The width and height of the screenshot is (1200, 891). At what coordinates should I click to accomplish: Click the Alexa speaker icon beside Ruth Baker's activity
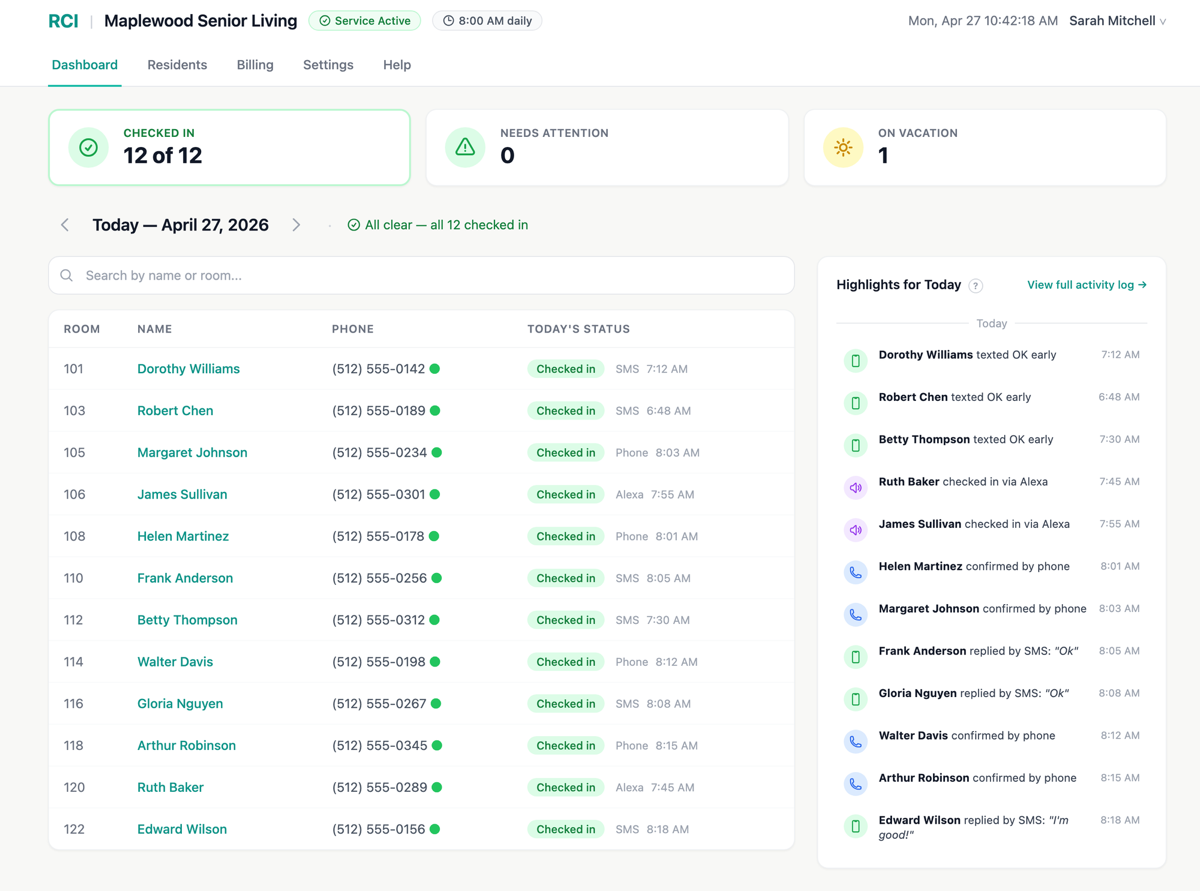855,487
